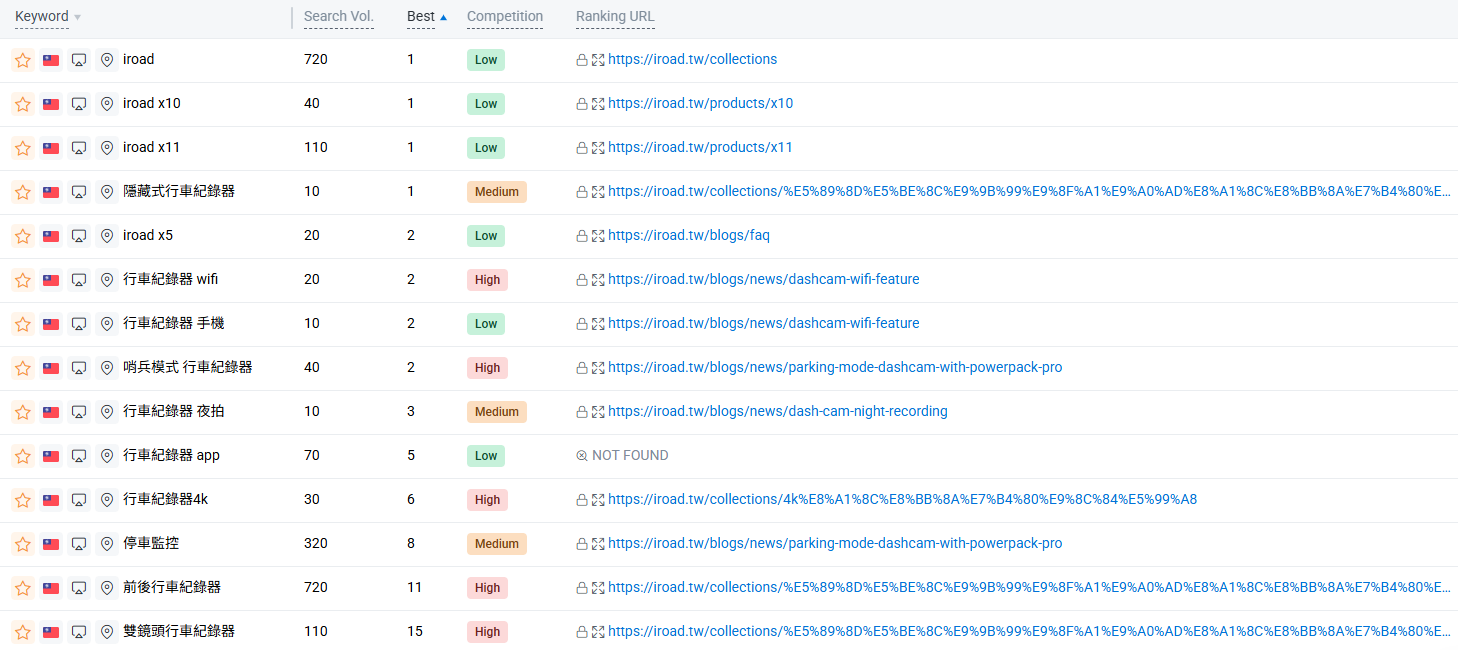Star the 雙鏡頭行車紀錄器 keyword
The height and width of the screenshot is (650, 1458).
point(23,632)
